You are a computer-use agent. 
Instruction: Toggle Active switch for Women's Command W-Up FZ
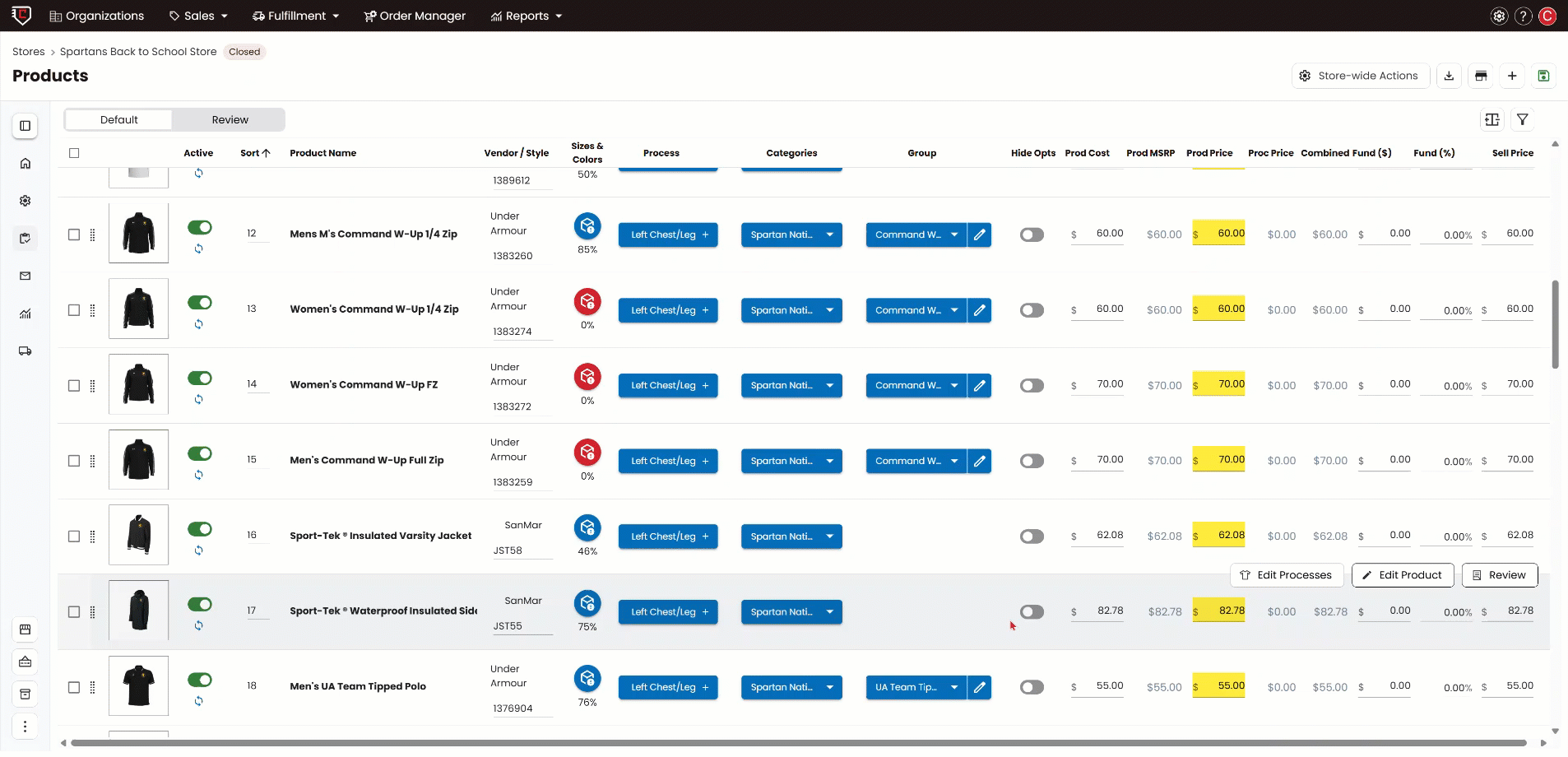(200, 378)
